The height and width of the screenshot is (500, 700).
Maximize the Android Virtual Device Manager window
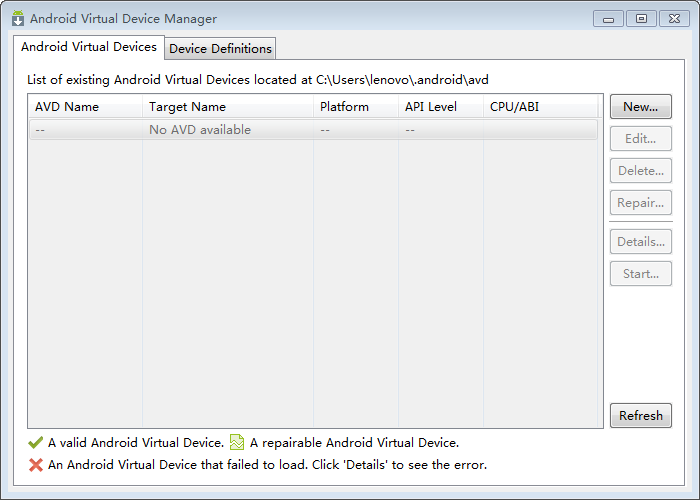point(642,19)
